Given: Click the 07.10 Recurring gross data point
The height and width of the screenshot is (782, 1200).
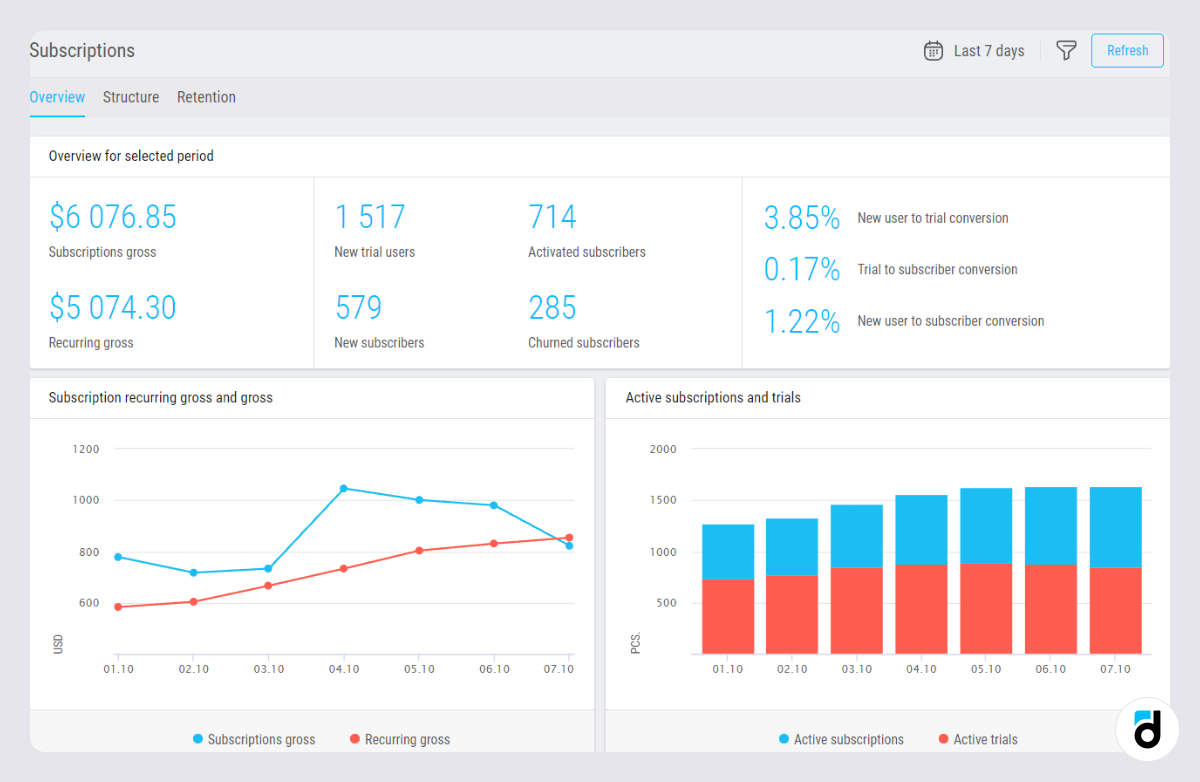Looking at the screenshot, I should tap(569, 537).
